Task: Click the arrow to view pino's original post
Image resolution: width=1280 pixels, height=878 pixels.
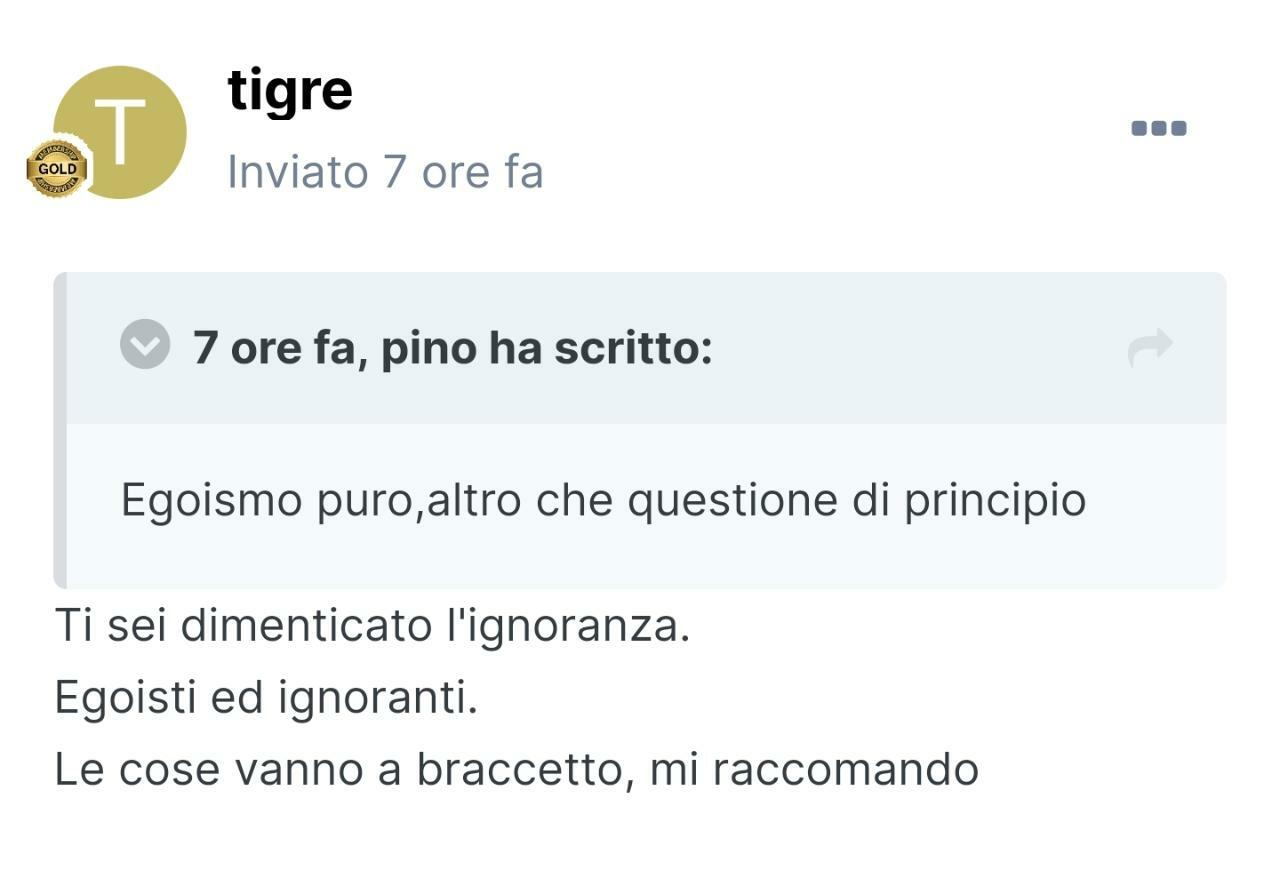Action: coord(1149,347)
